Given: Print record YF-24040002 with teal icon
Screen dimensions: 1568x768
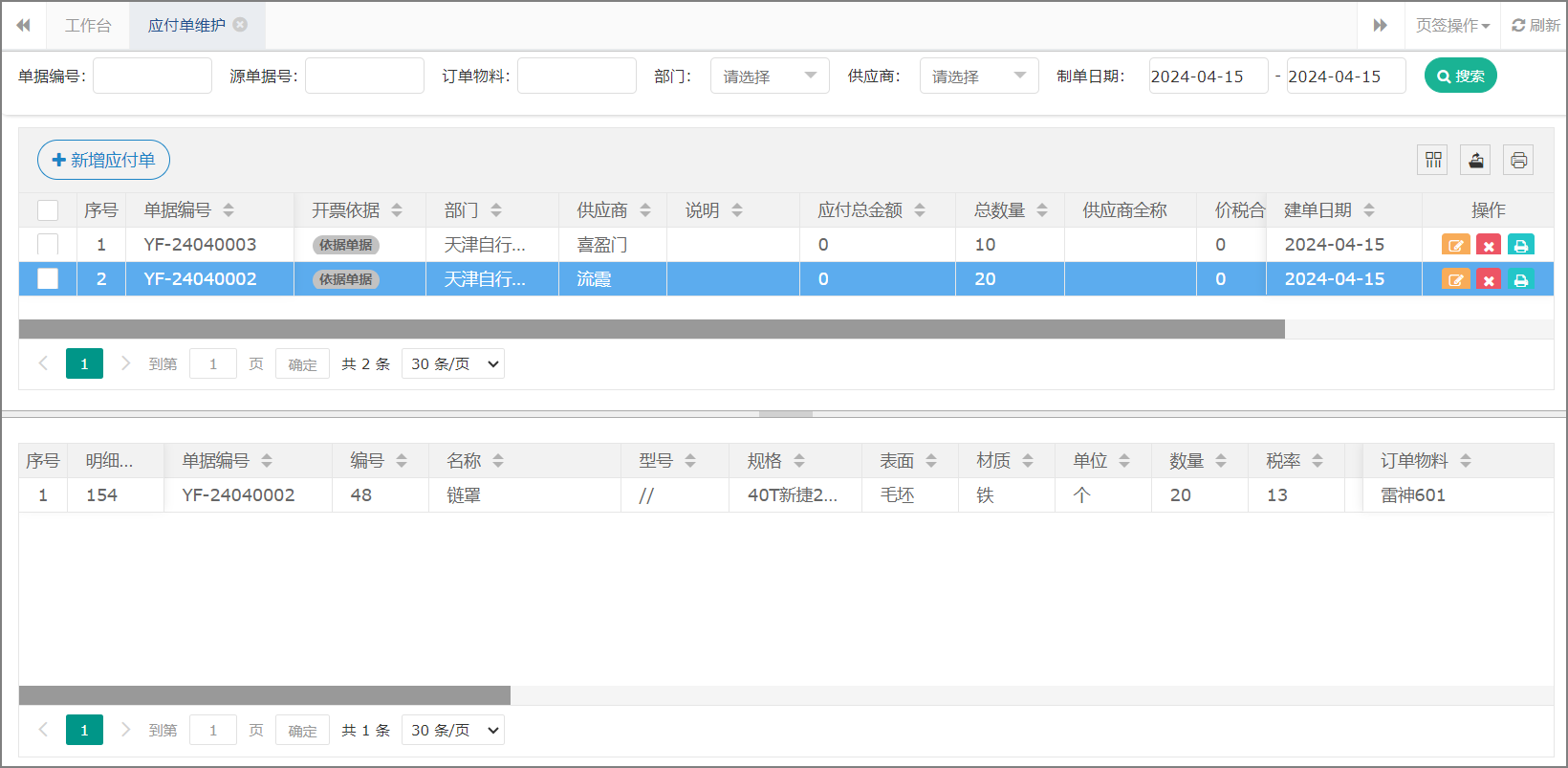Looking at the screenshot, I should (x=1520, y=279).
